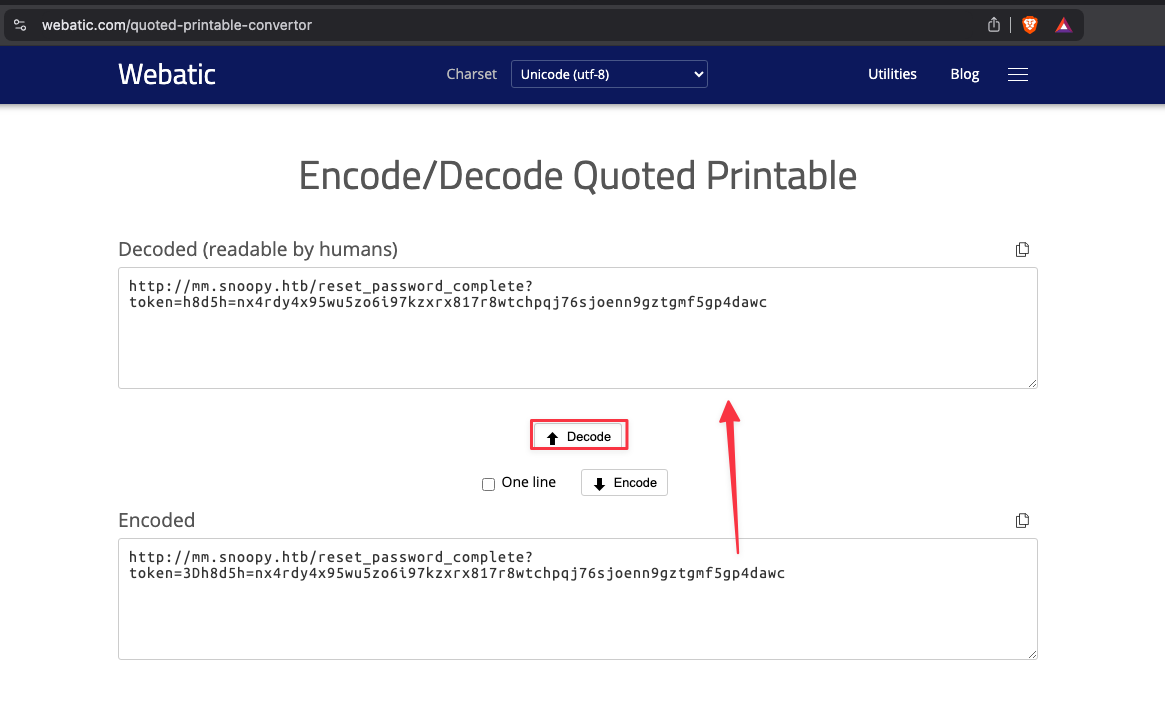This screenshot has width=1165, height=711.
Task: Copy the Encoded text with clipboard icon
Action: (x=1022, y=521)
